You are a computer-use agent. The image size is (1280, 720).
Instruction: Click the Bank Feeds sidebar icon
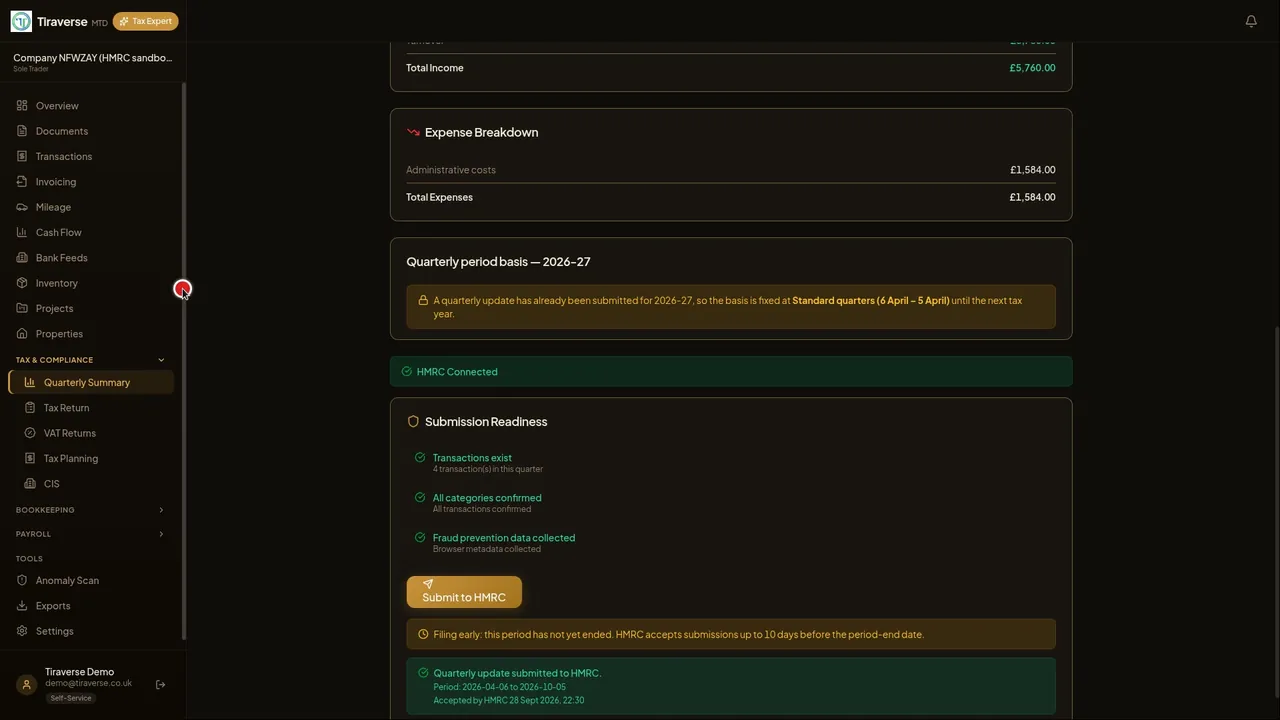pos(22,258)
